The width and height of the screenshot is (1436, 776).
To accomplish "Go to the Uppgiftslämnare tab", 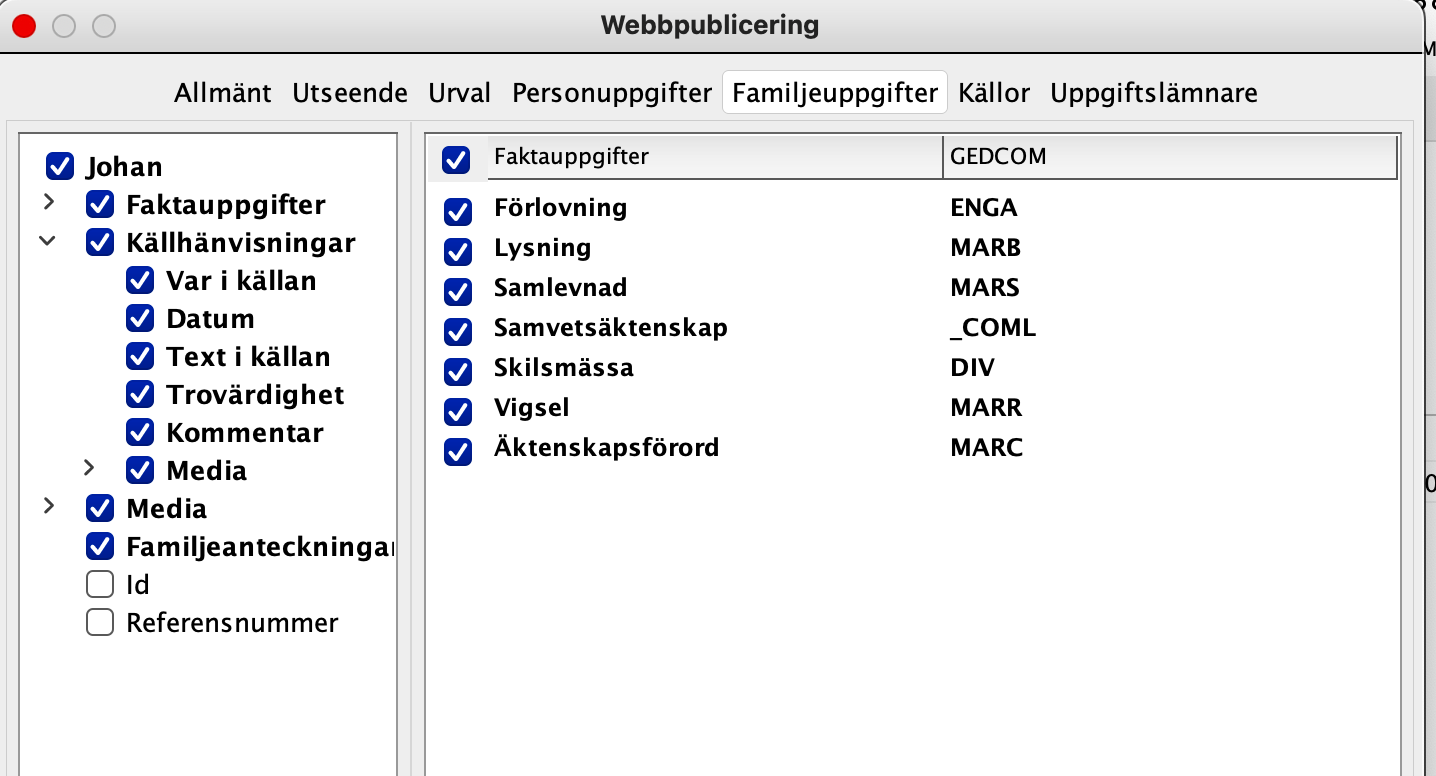I will click(x=1154, y=93).
